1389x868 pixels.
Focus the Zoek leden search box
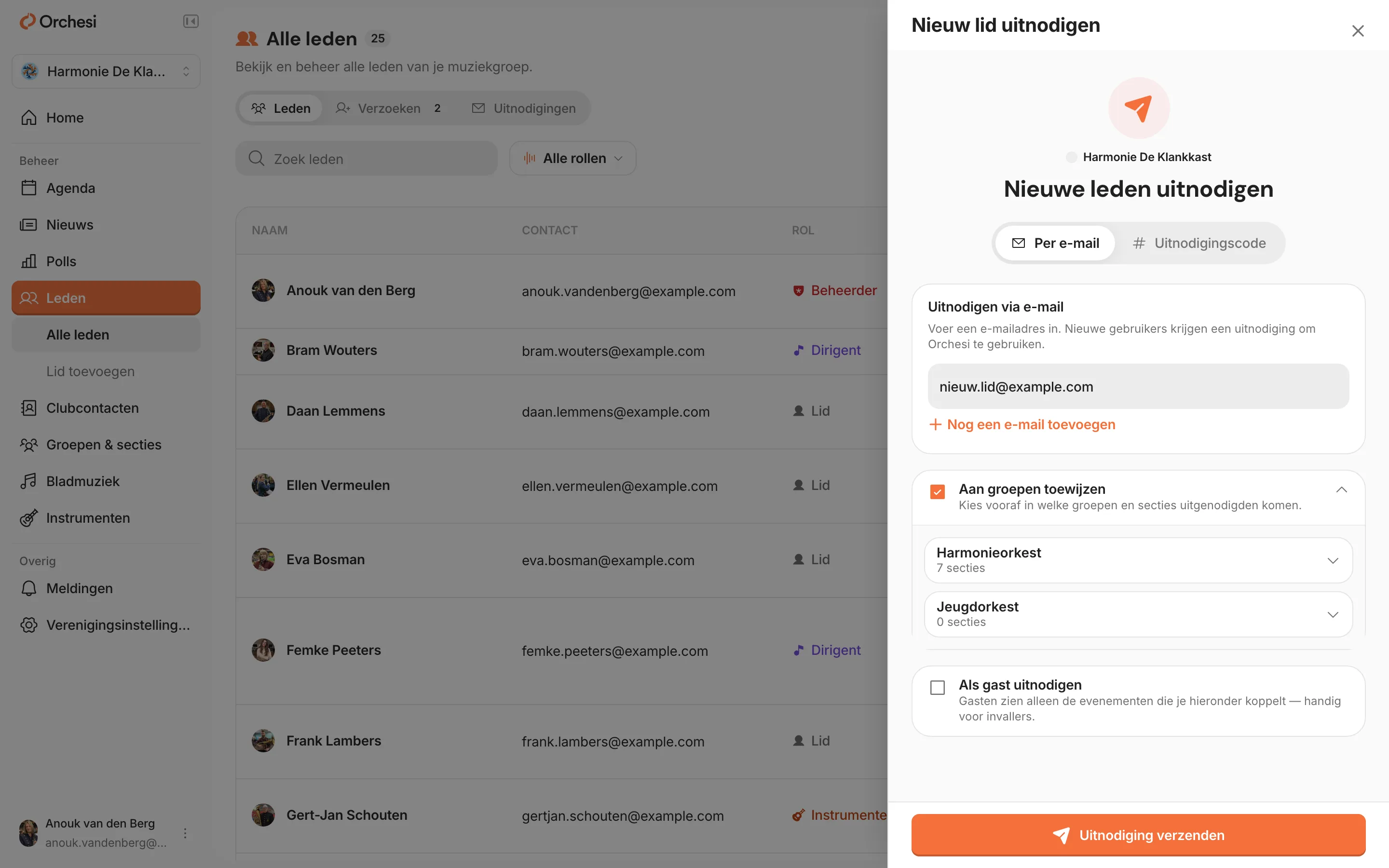coord(366,159)
